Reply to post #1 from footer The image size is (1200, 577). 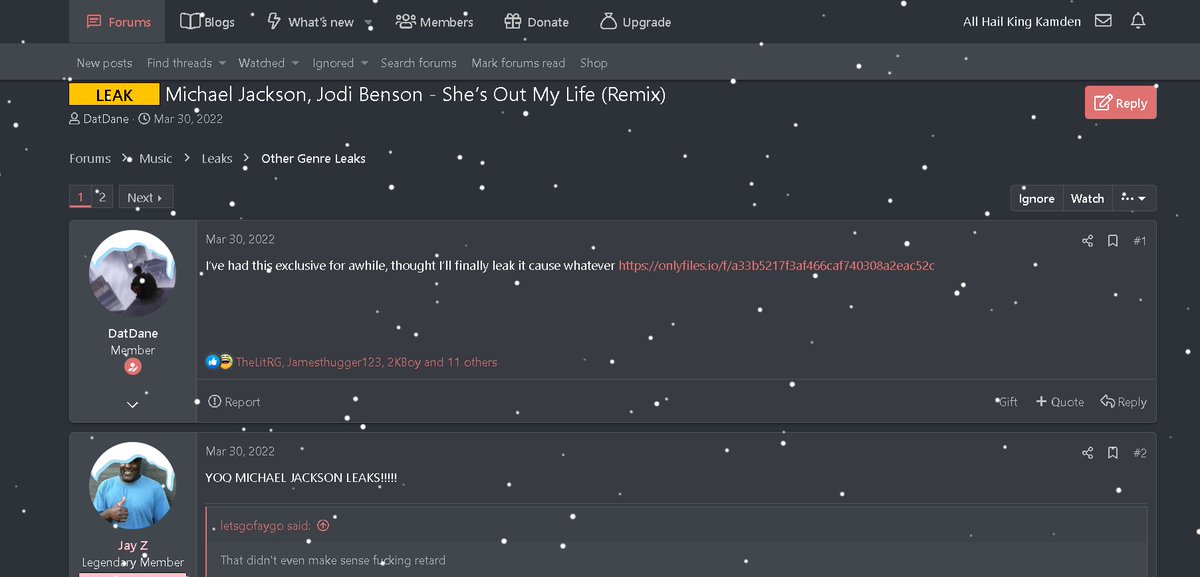coord(1123,402)
